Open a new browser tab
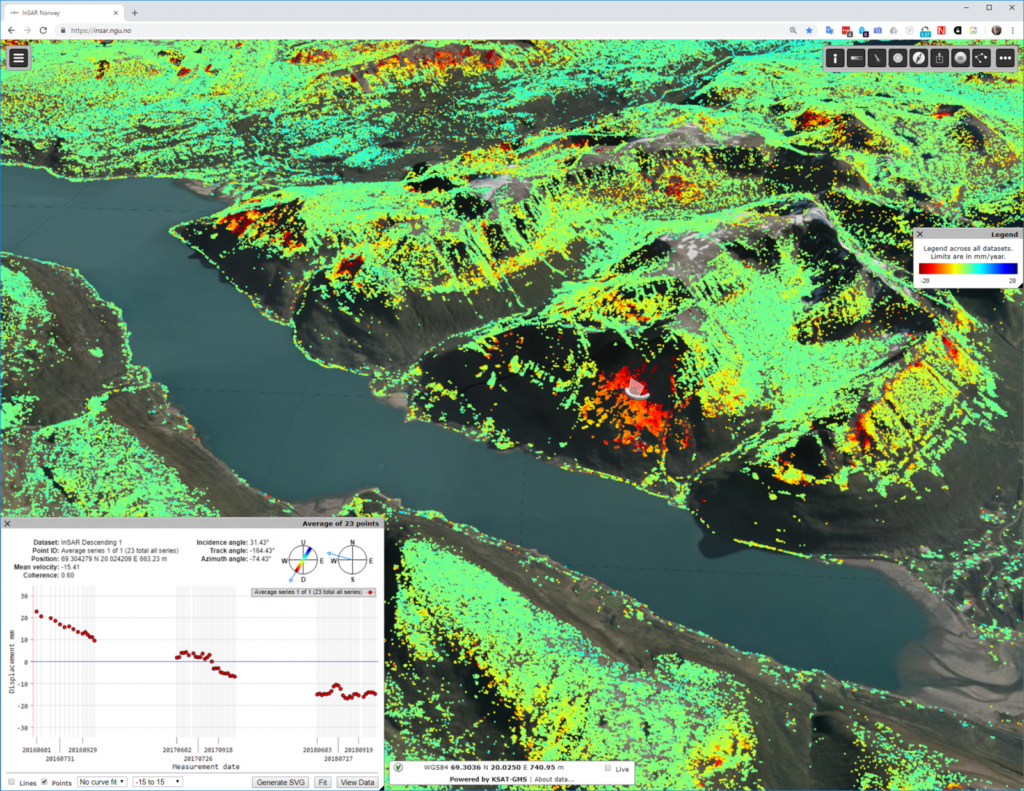The image size is (1024, 791). [x=135, y=12]
